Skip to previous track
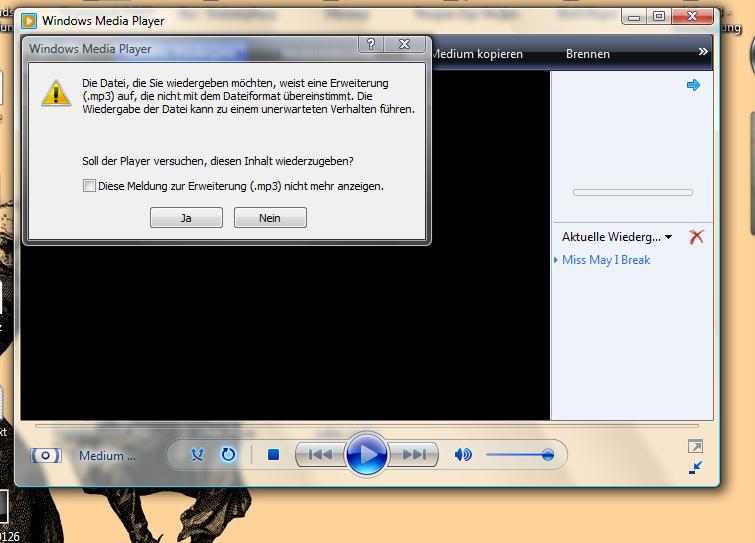Screen dimensions: 755x543 point(320,454)
